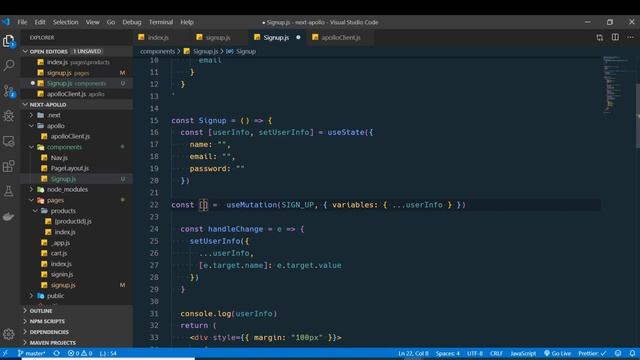
Task: Open PageLayout.js in the file tree
Action: point(69,169)
